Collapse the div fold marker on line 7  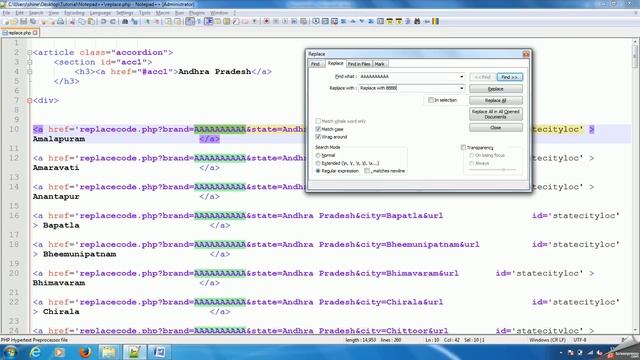point(29,100)
